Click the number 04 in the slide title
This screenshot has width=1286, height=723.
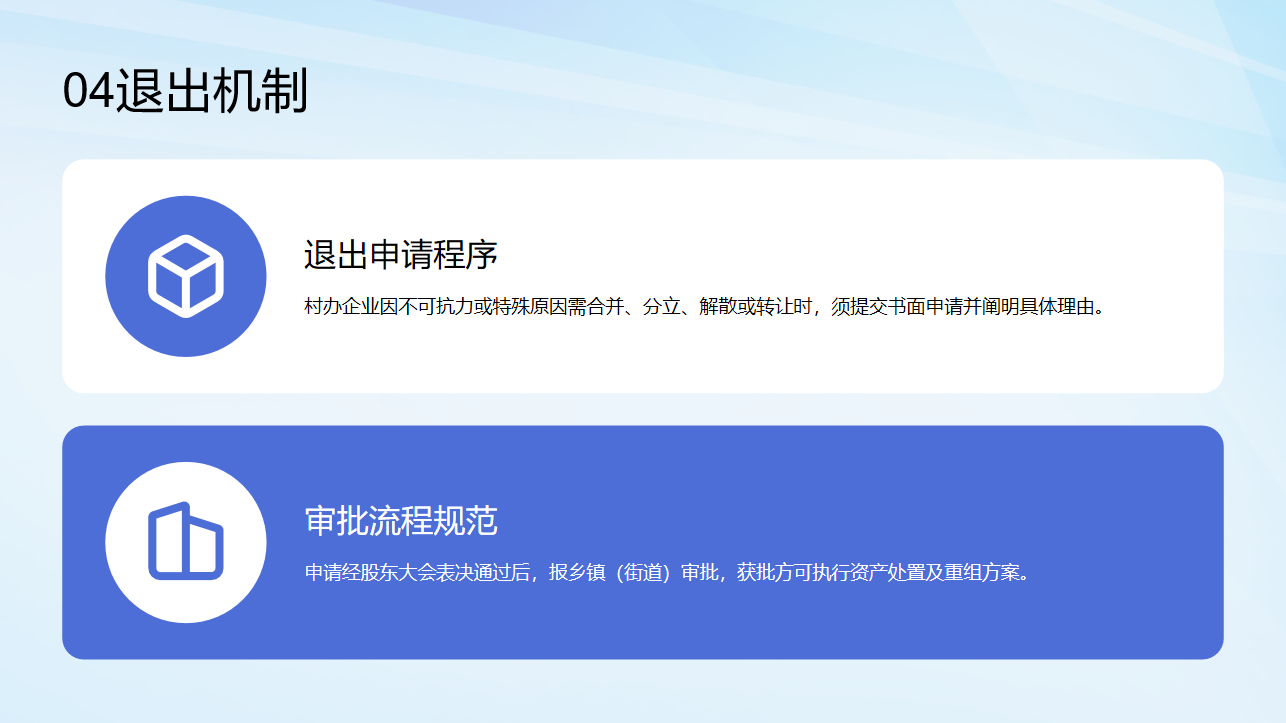(x=88, y=92)
